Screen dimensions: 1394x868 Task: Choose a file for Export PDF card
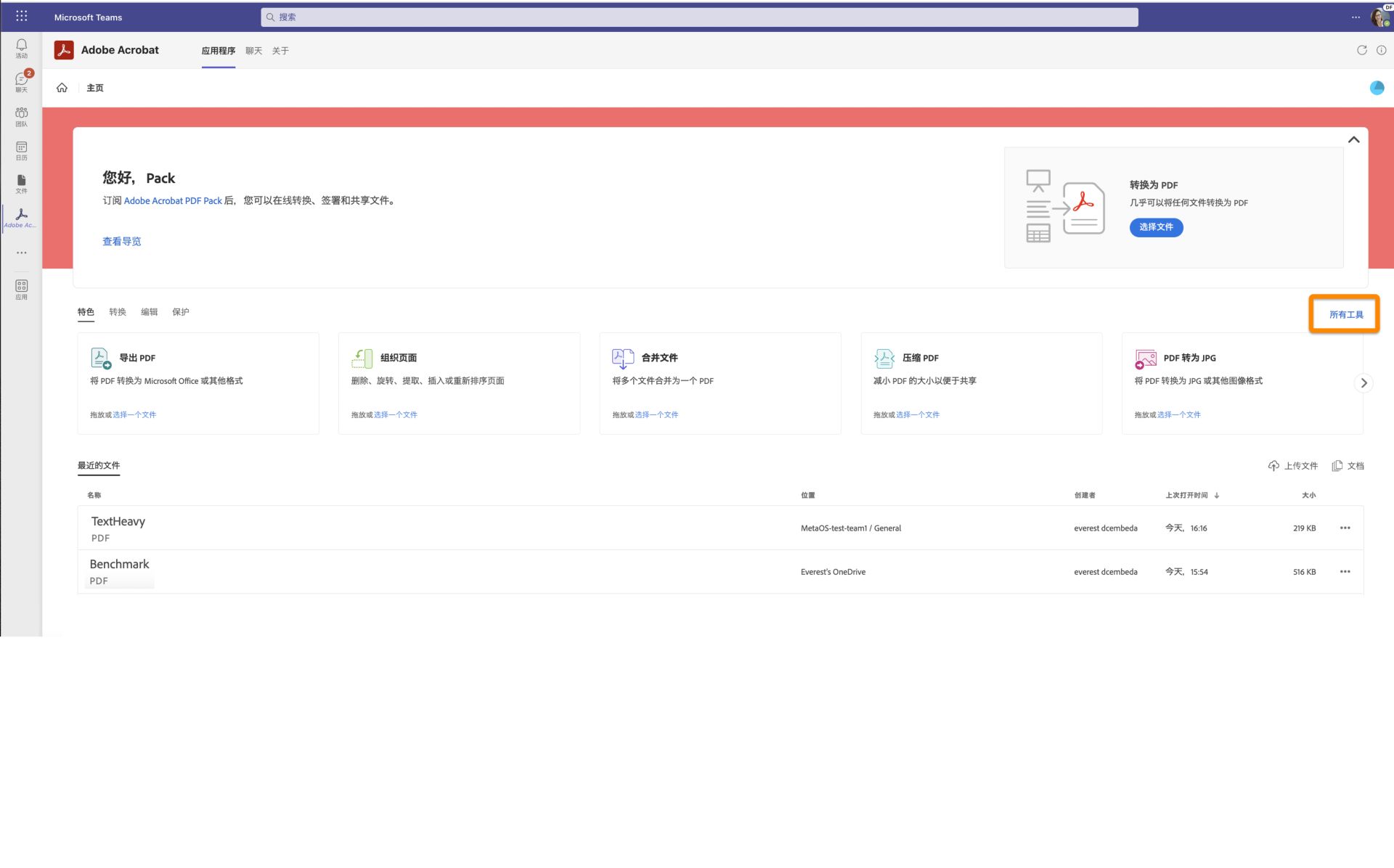[x=134, y=415]
